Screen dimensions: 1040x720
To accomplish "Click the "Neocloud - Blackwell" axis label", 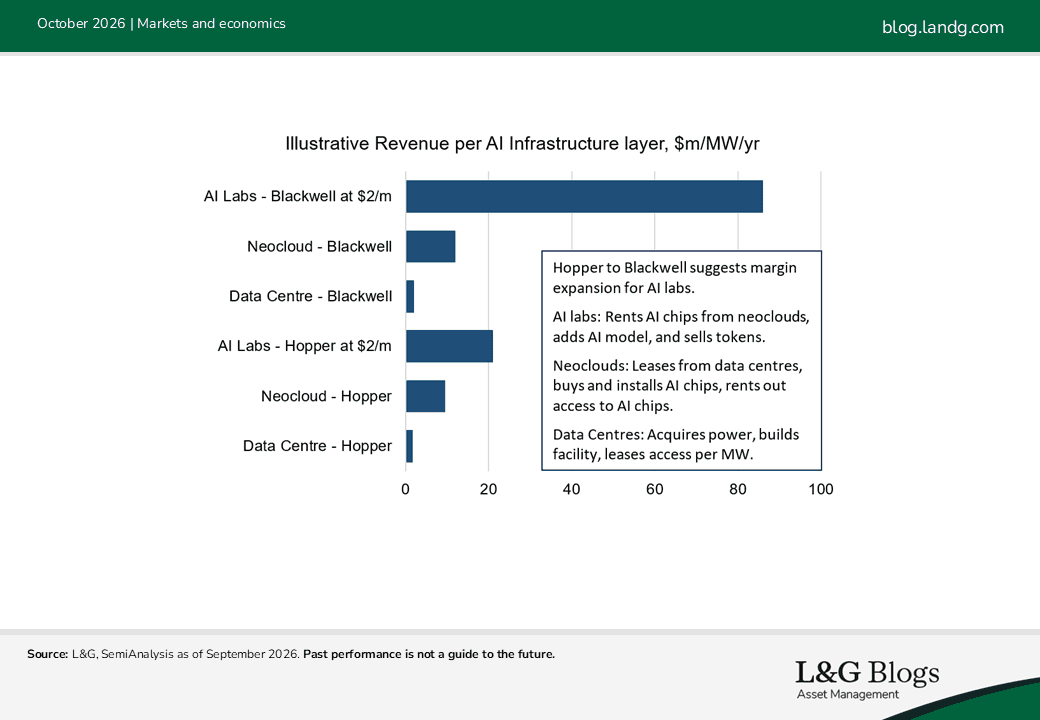I will click(x=320, y=247).
